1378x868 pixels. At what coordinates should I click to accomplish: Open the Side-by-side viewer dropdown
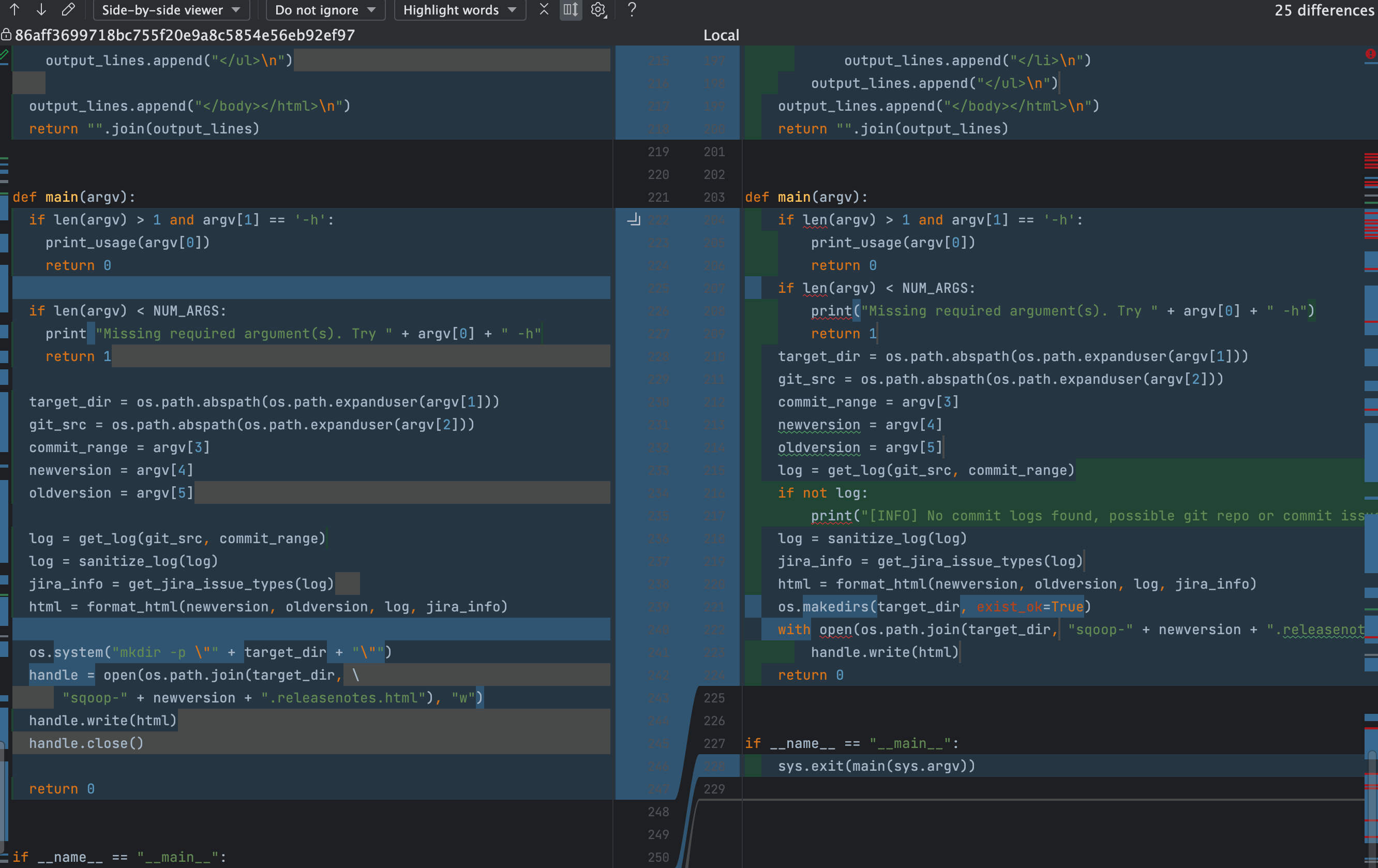click(x=171, y=10)
